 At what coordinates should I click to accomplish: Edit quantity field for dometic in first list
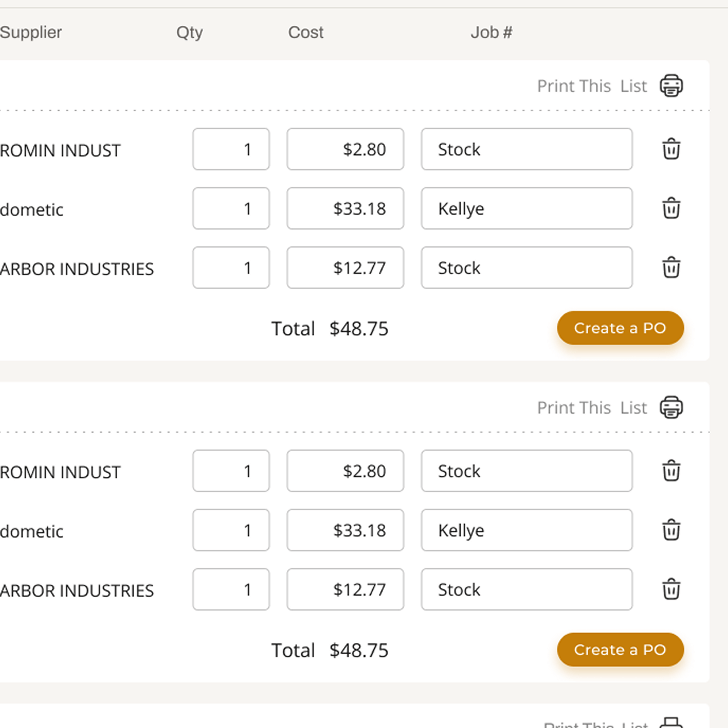[231, 208]
